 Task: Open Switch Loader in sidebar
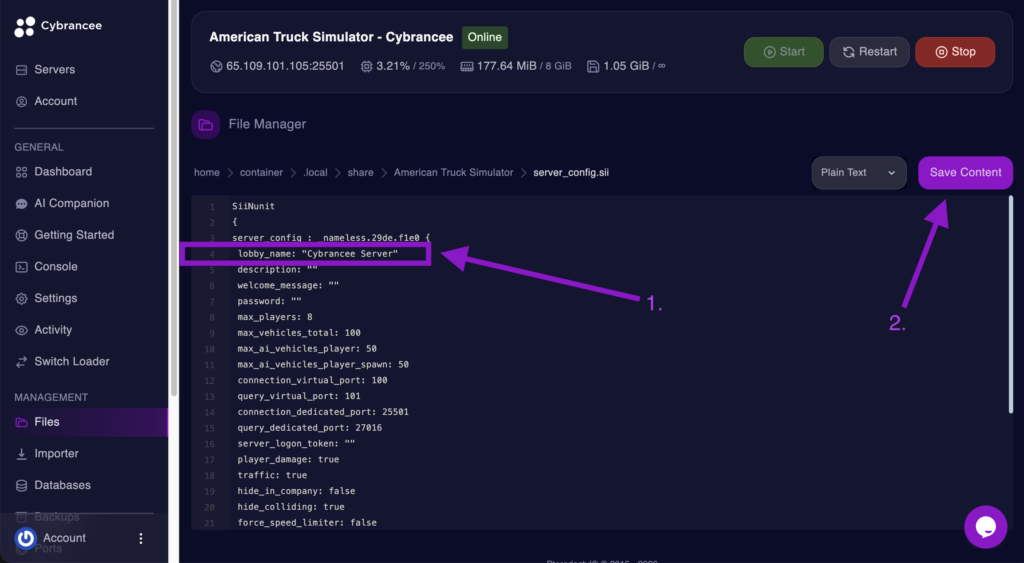point(72,361)
